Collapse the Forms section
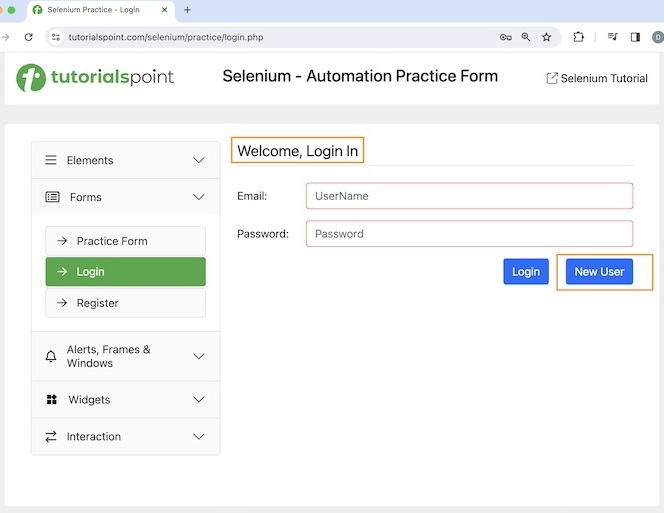 point(199,197)
